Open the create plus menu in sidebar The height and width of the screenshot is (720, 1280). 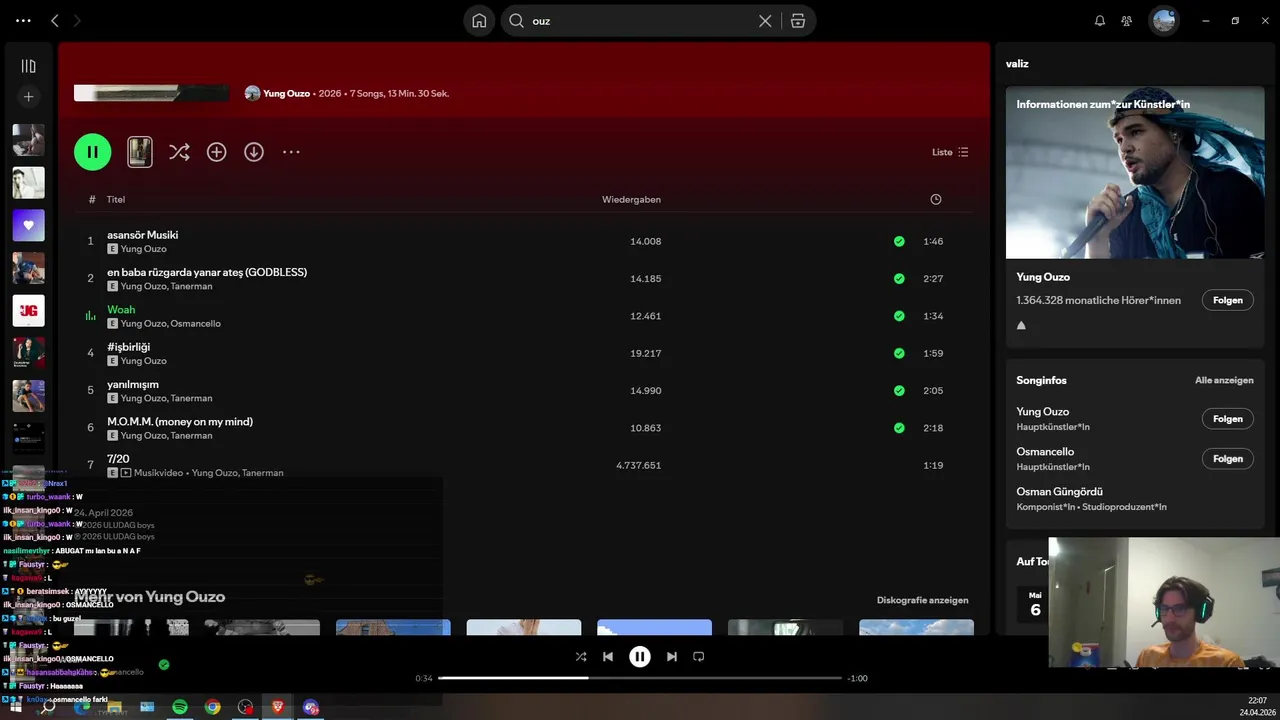pyautogui.click(x=28, y=97)
